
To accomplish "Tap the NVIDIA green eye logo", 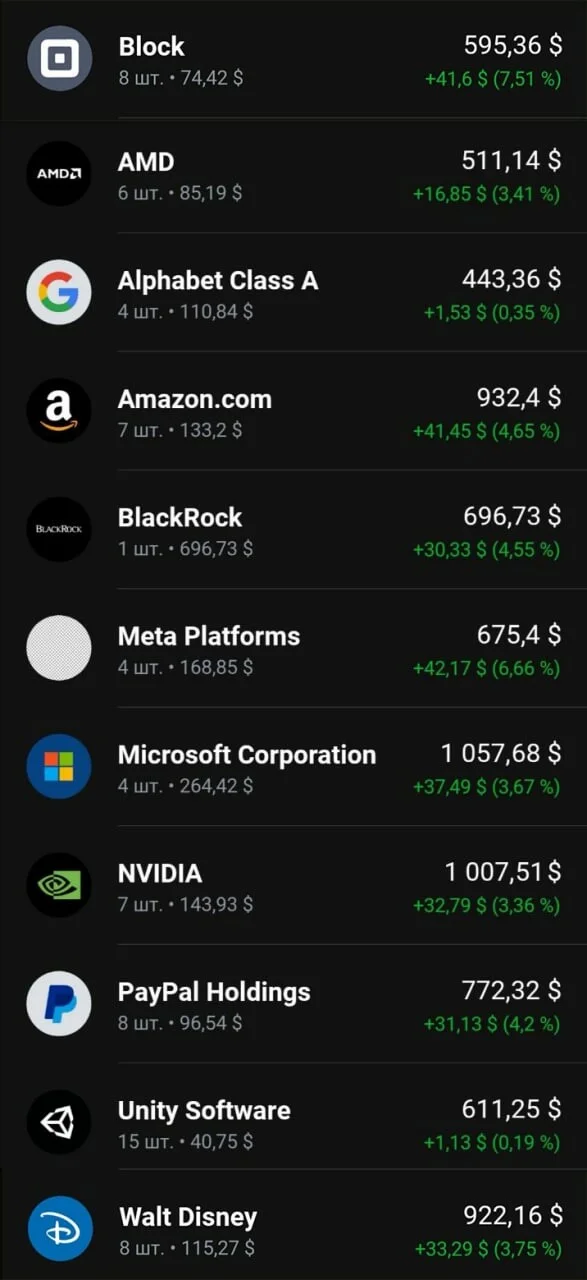I will coord(59,885).
